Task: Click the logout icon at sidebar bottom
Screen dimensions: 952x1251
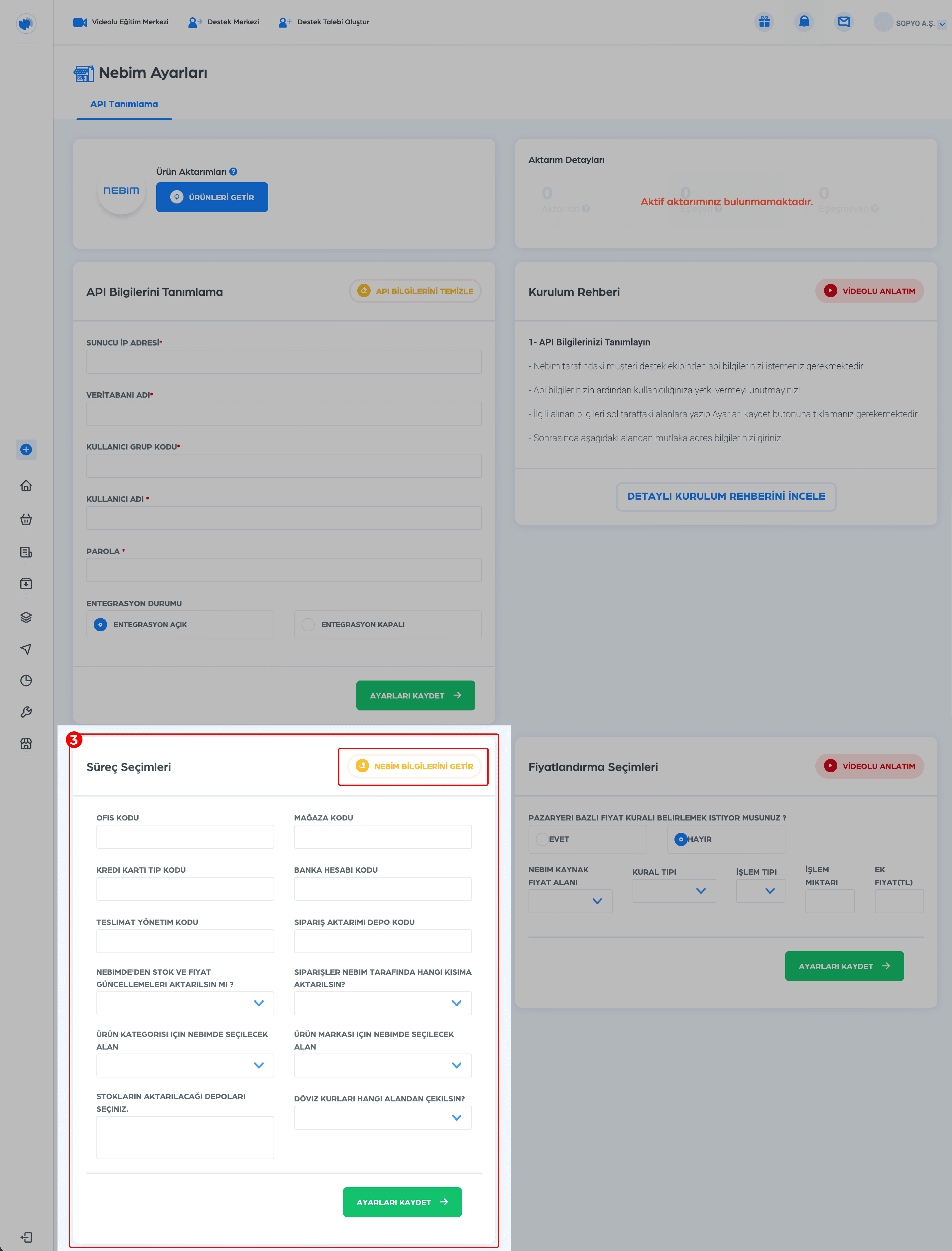Action: 26,1237
